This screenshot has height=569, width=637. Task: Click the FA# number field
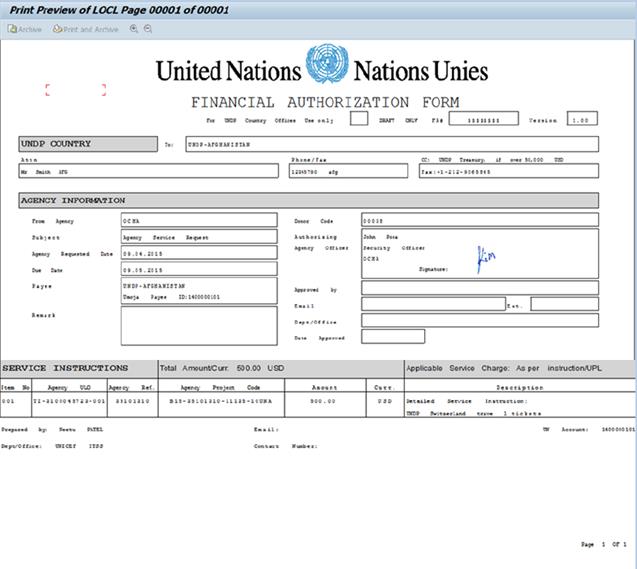(x=484, y=119)
